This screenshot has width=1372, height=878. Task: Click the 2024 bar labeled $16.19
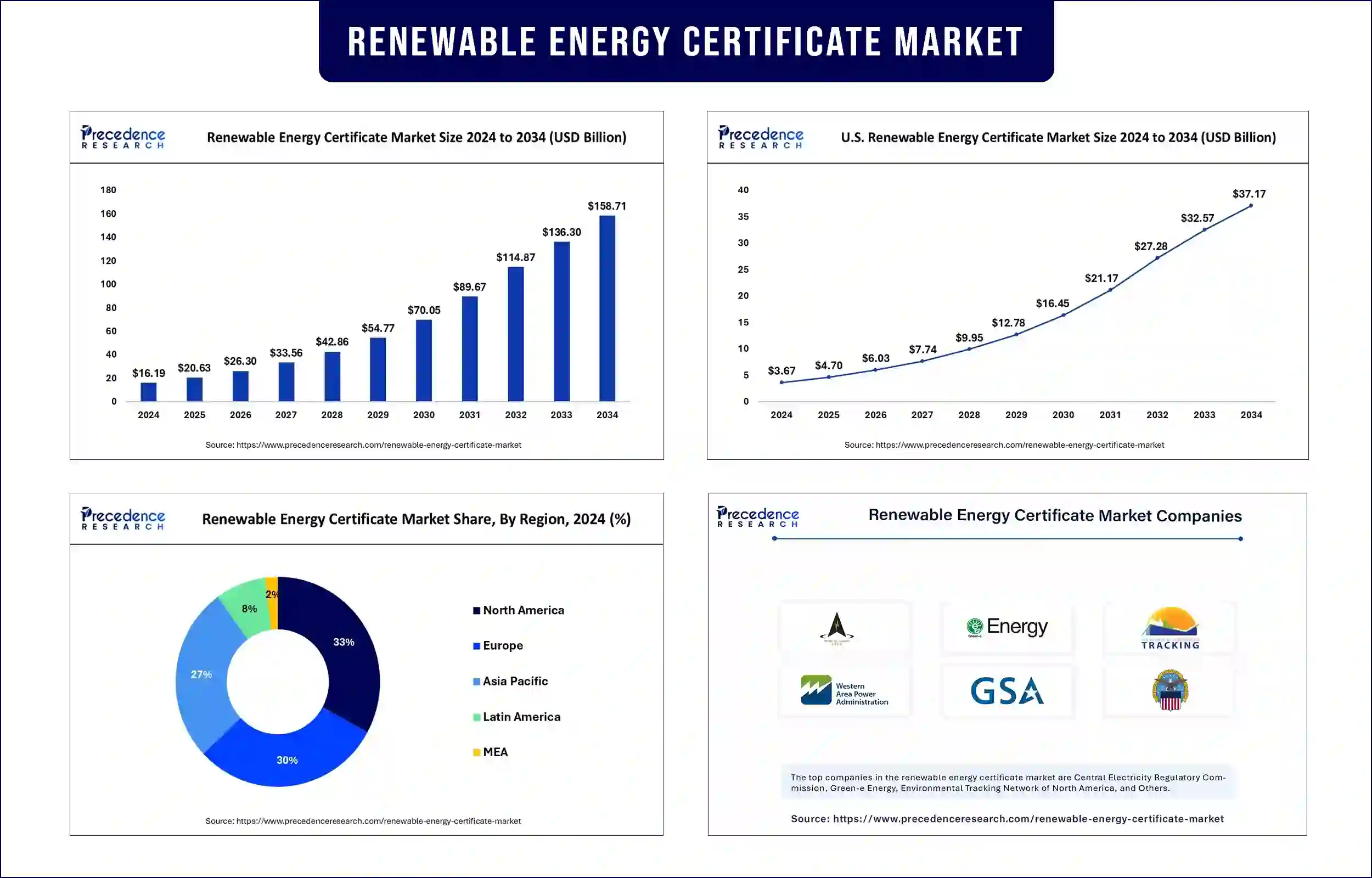[x=149, y=392]
